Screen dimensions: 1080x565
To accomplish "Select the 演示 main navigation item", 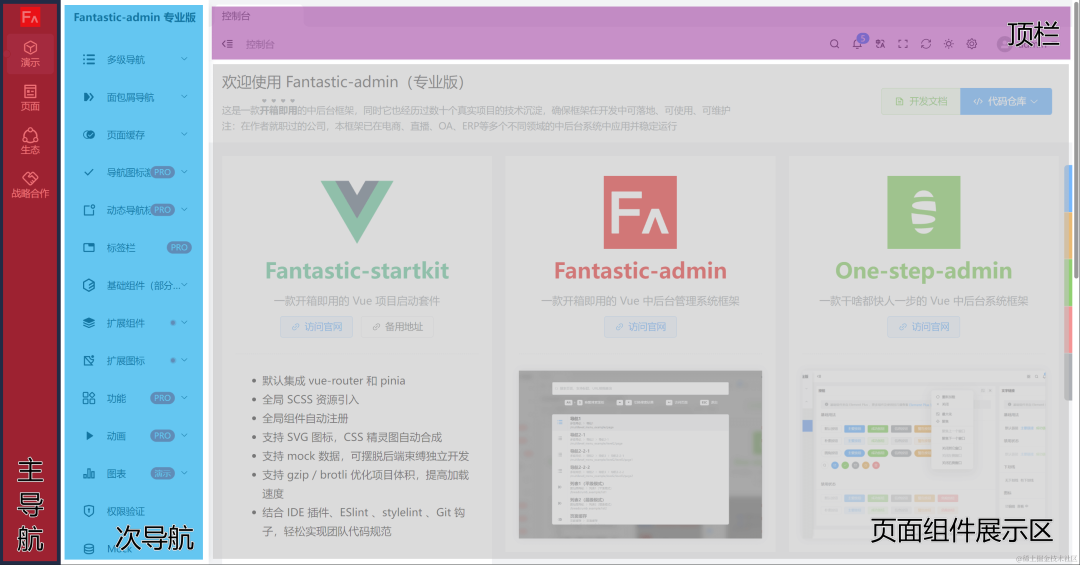I will pyautogui.click(x=30, y=54).
